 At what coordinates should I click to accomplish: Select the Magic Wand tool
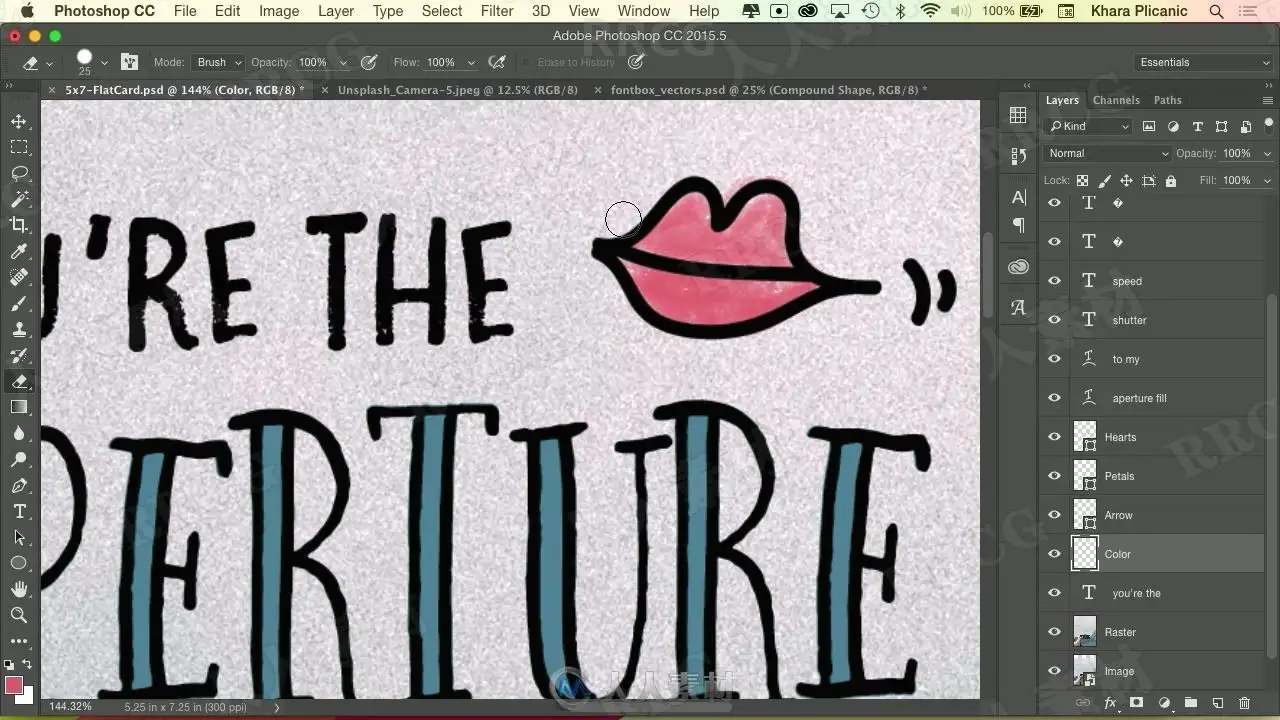pyautogui.click(x=19, y=199)
